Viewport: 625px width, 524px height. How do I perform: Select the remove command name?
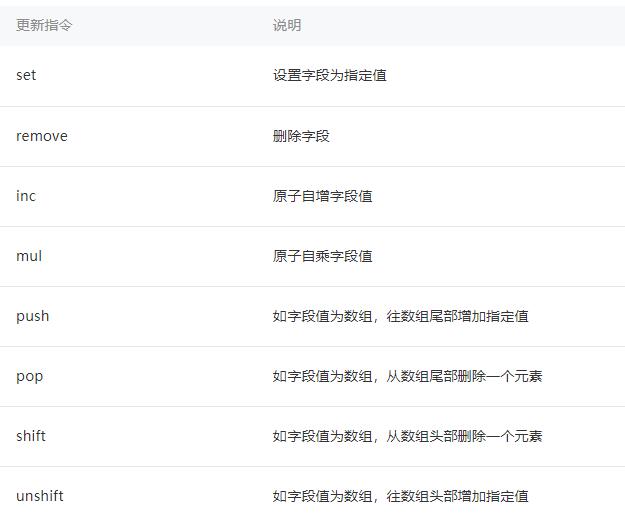click(42, 136)
